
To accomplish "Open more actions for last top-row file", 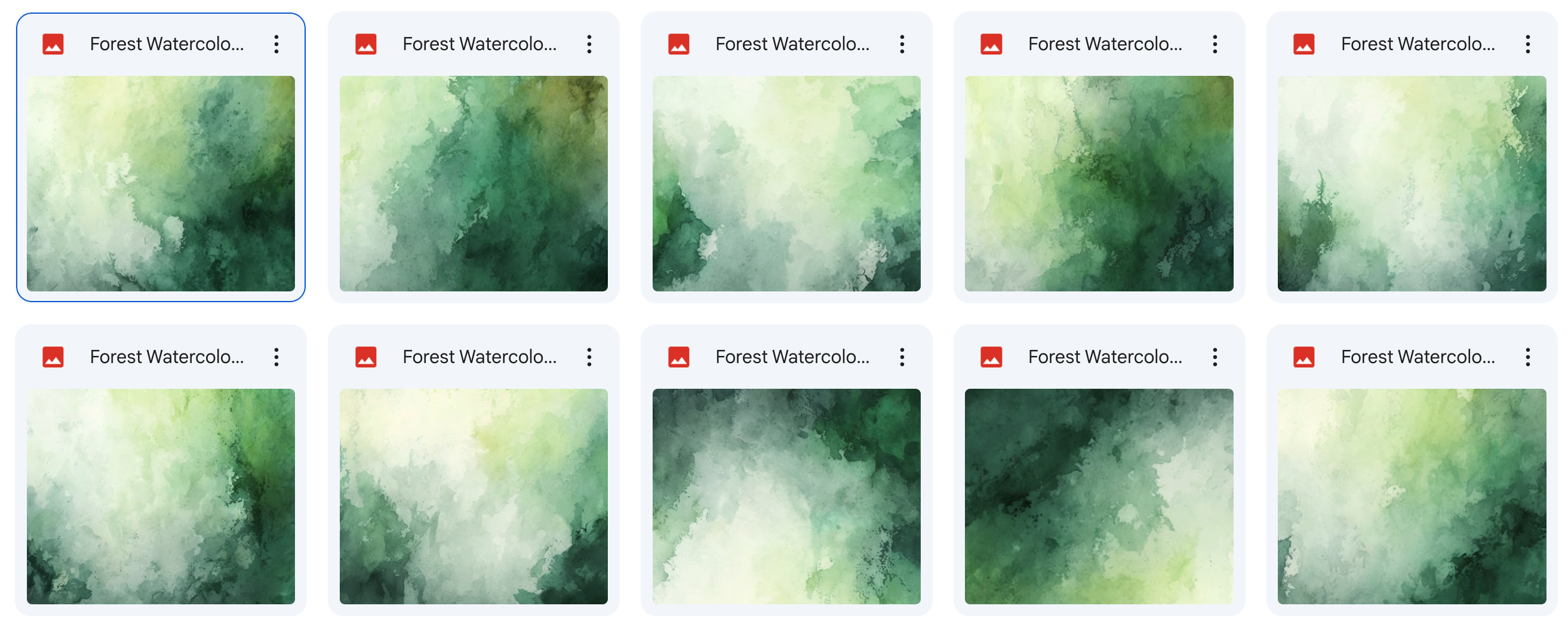I will [x=1528, y=44].
